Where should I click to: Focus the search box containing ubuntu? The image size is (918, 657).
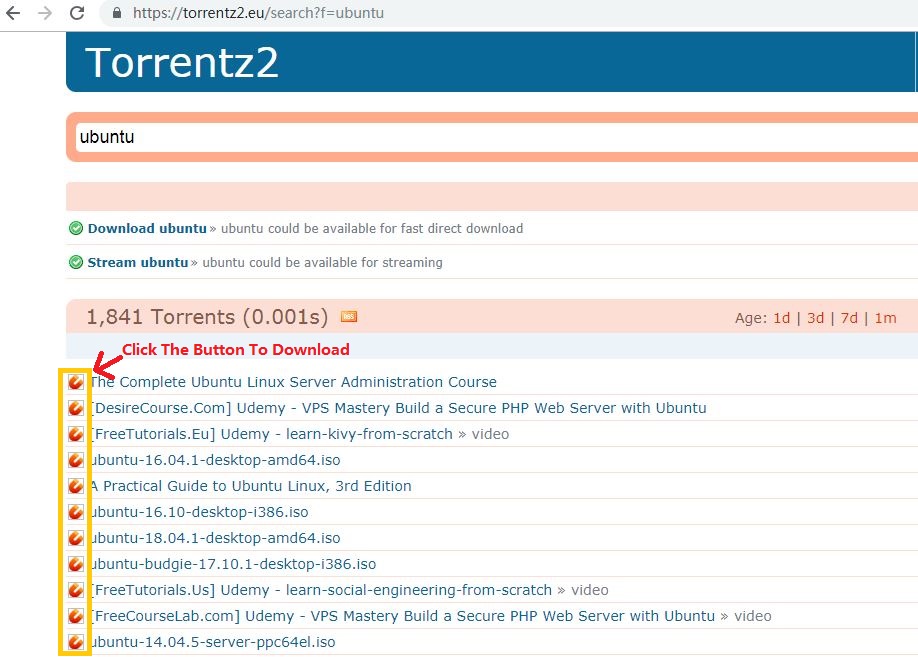tap(490, 137)
